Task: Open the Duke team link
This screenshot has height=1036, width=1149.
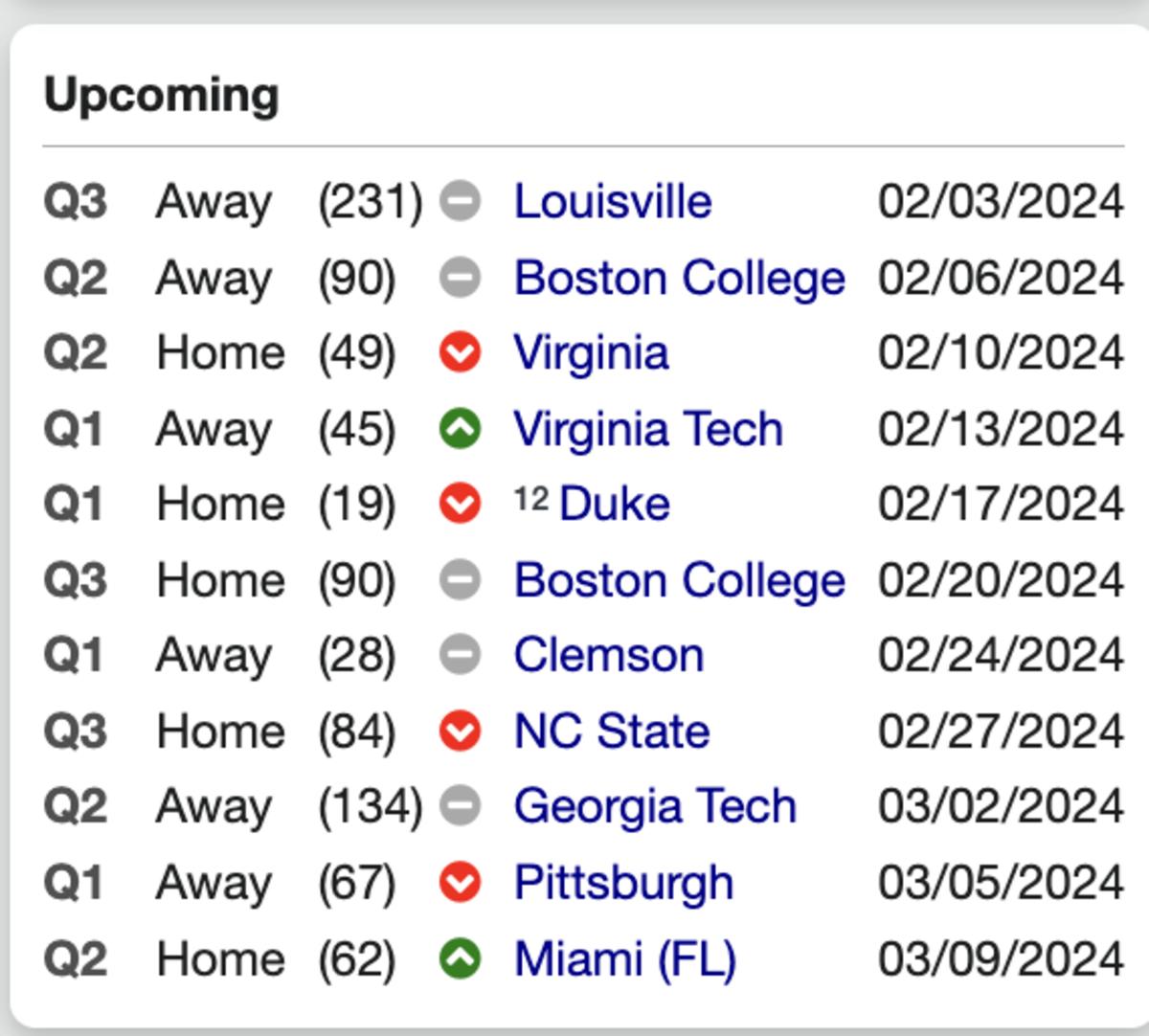Action: pos(615,505)
